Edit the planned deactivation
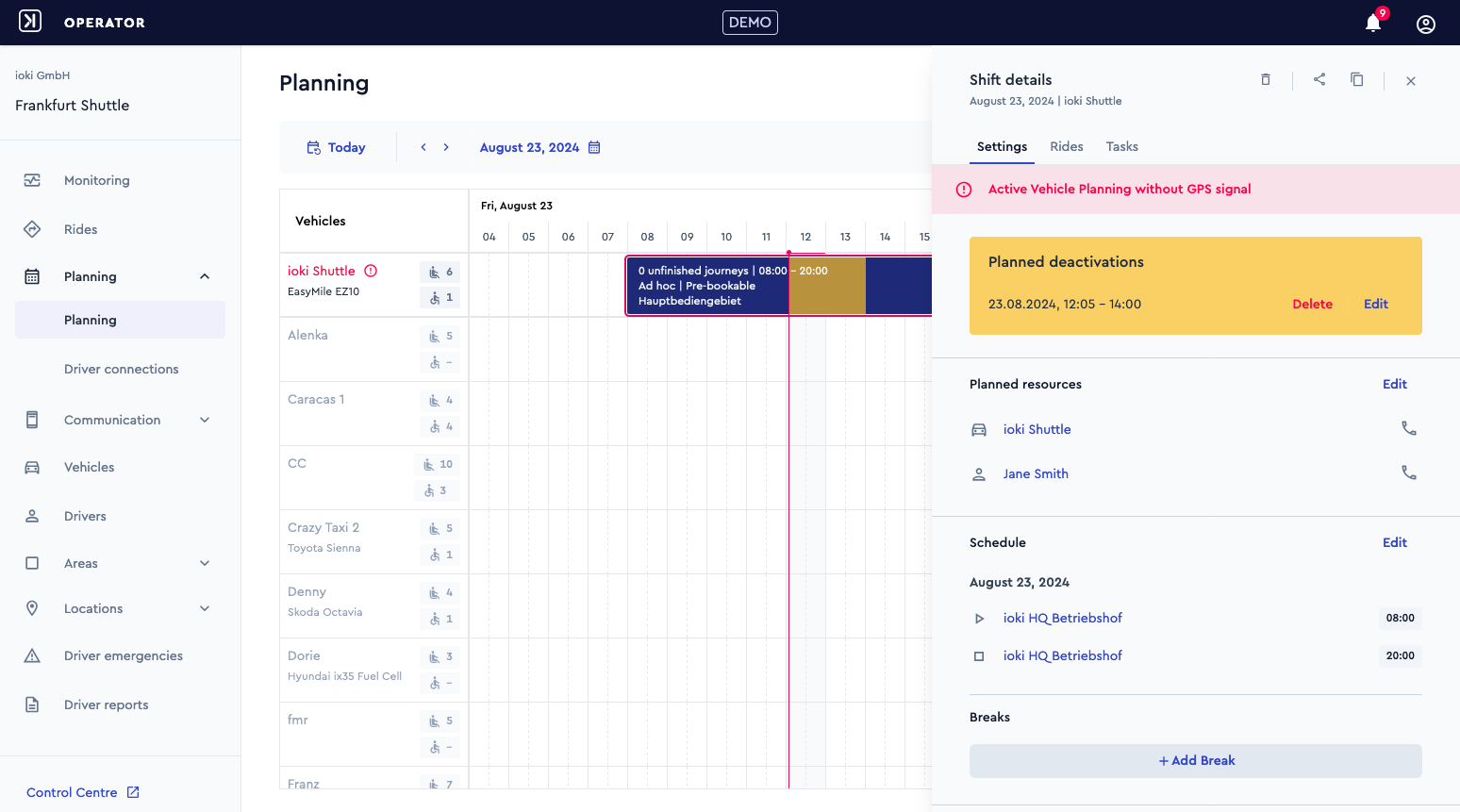Viewport: 1460px width, 812px height. point(1376,304)
